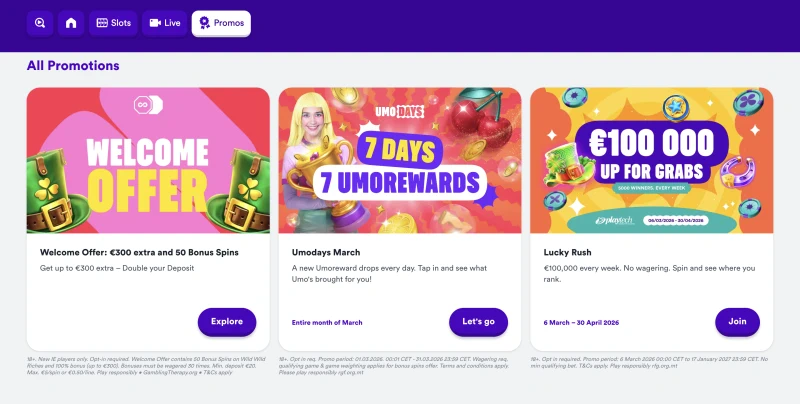This screenshot has width=800, height=404.
Task: Open the Live casino section
Action: (165, 22)
